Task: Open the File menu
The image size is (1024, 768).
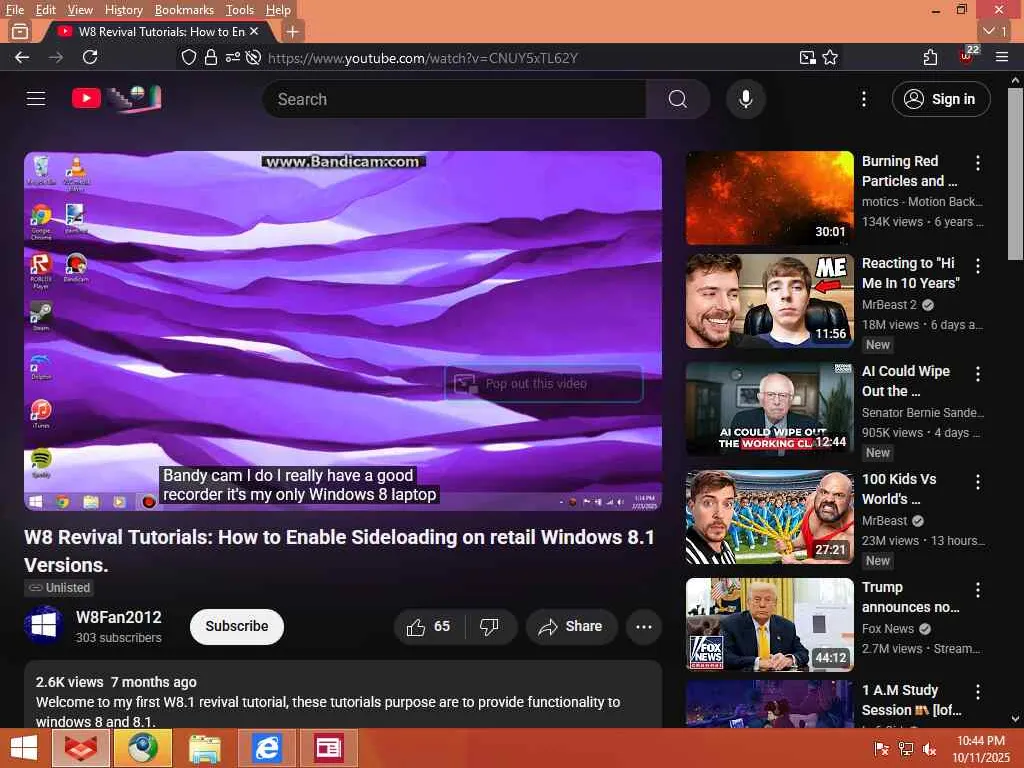Action: pos(14,10)
